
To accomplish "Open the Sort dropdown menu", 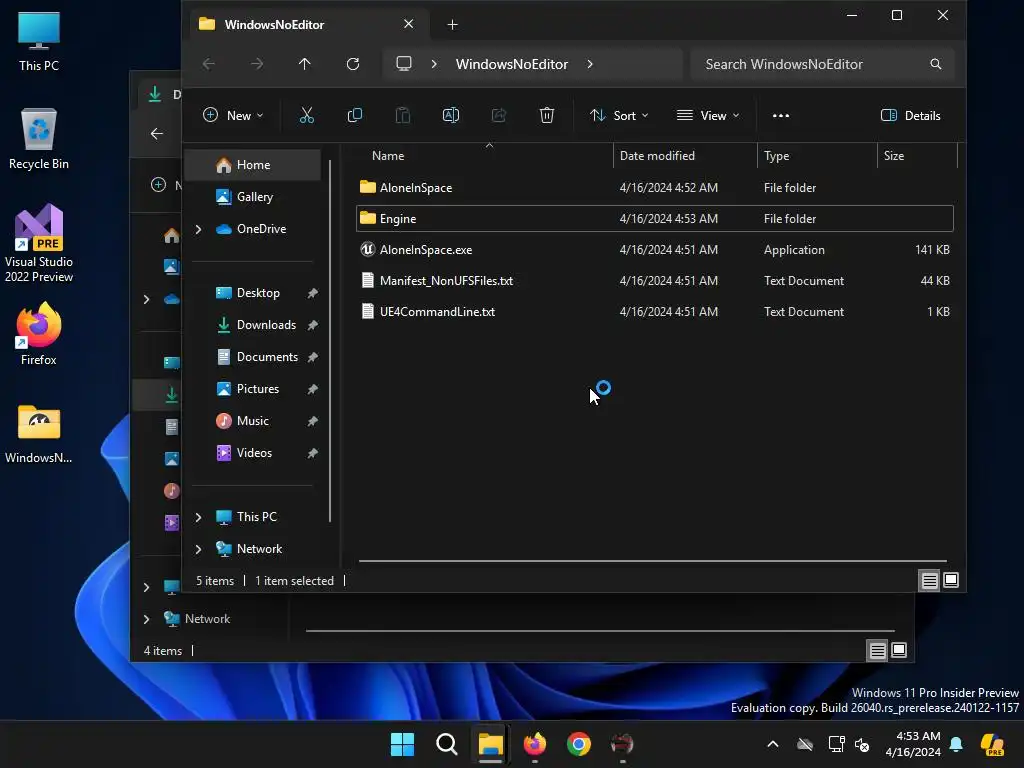I will [619, 116].
